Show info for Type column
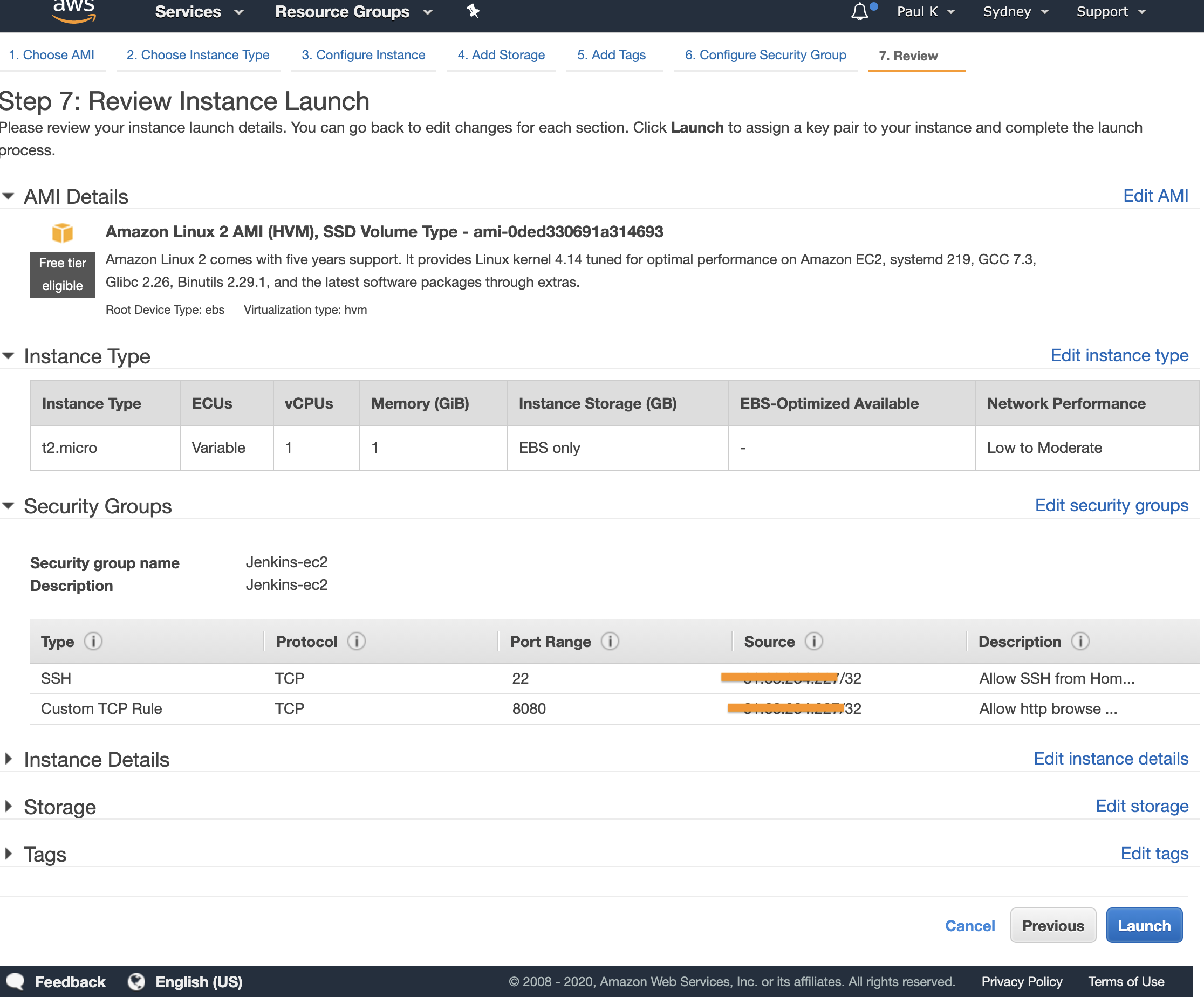 [x=93, y=641]
